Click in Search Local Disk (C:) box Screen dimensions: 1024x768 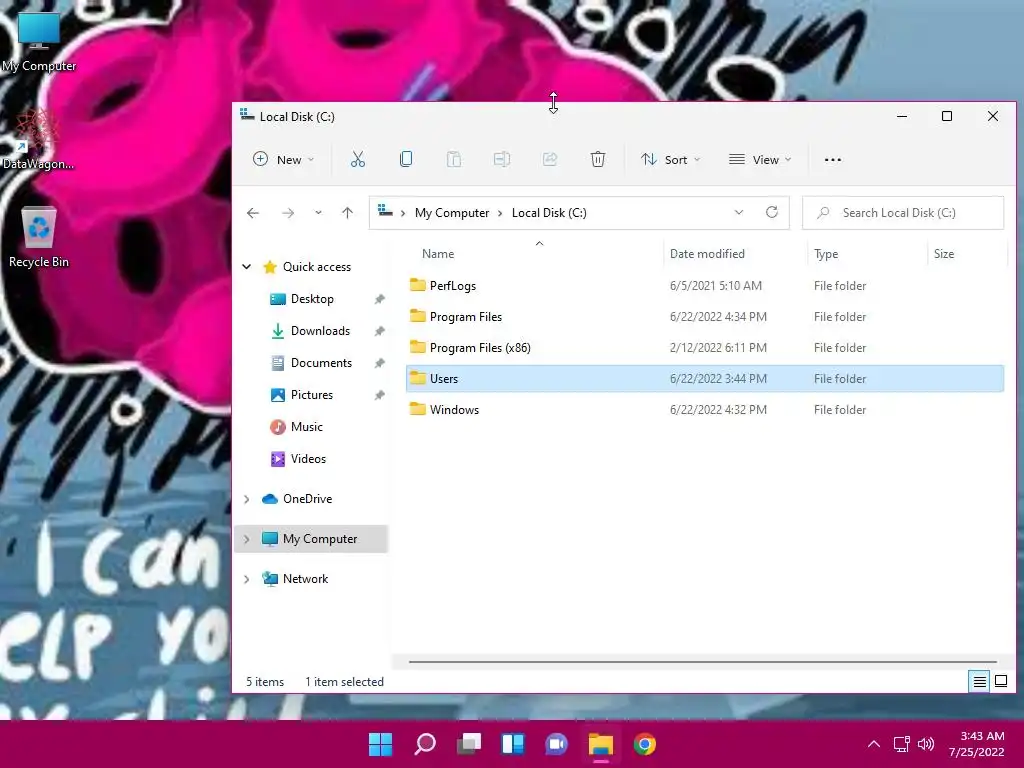903,213
